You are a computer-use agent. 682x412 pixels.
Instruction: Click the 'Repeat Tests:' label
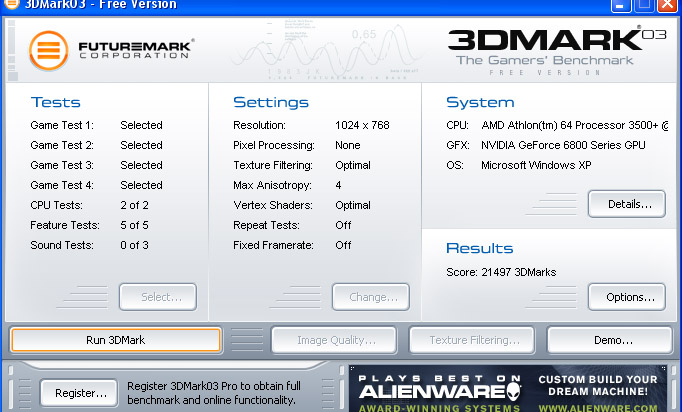point(267,225)
